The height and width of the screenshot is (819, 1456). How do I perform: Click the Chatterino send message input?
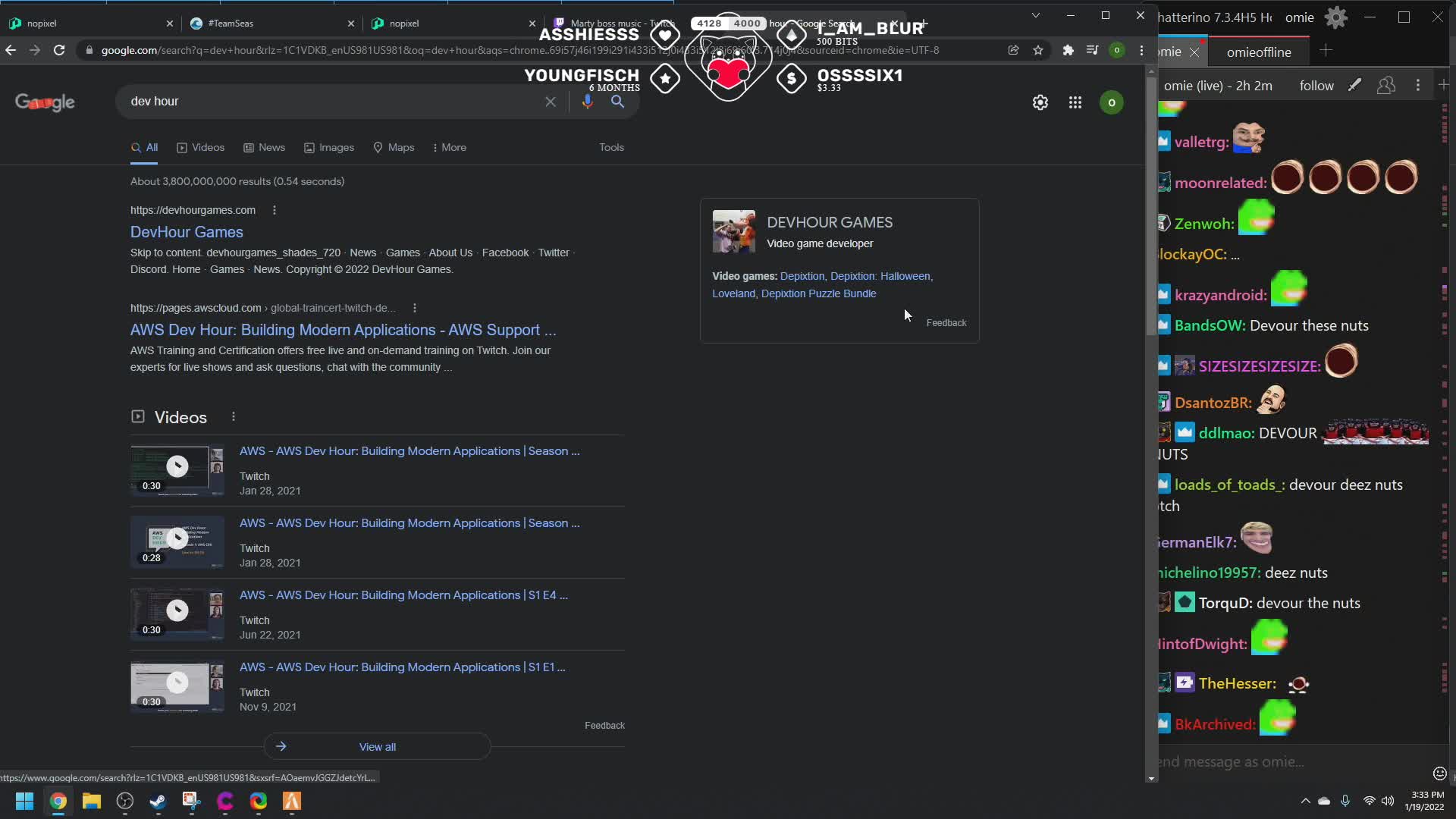tap(1293, 762)
